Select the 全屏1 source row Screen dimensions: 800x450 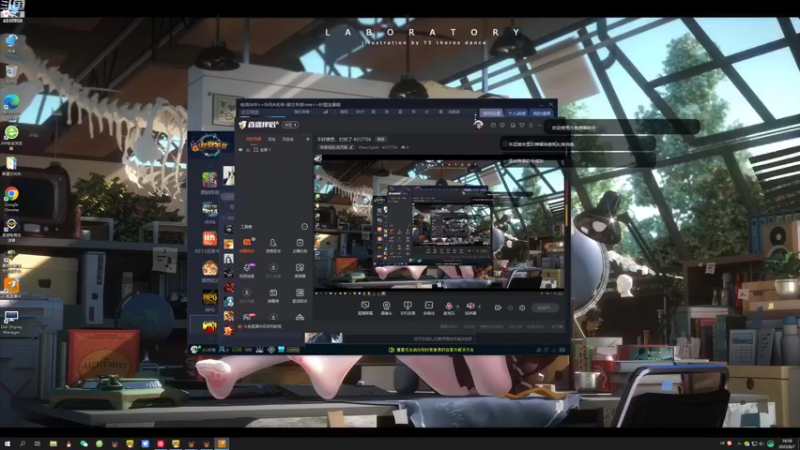275,150
